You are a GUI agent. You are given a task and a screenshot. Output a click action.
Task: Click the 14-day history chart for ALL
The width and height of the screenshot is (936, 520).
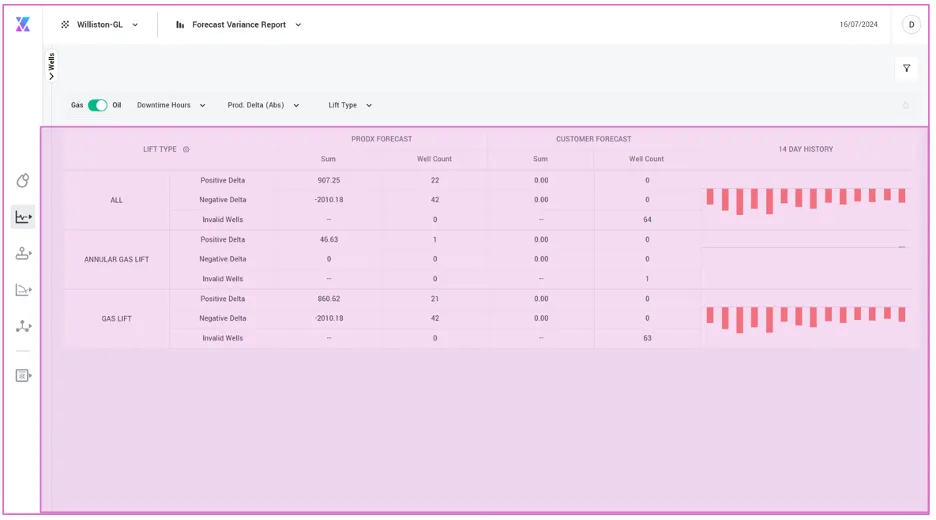(806, 201)
